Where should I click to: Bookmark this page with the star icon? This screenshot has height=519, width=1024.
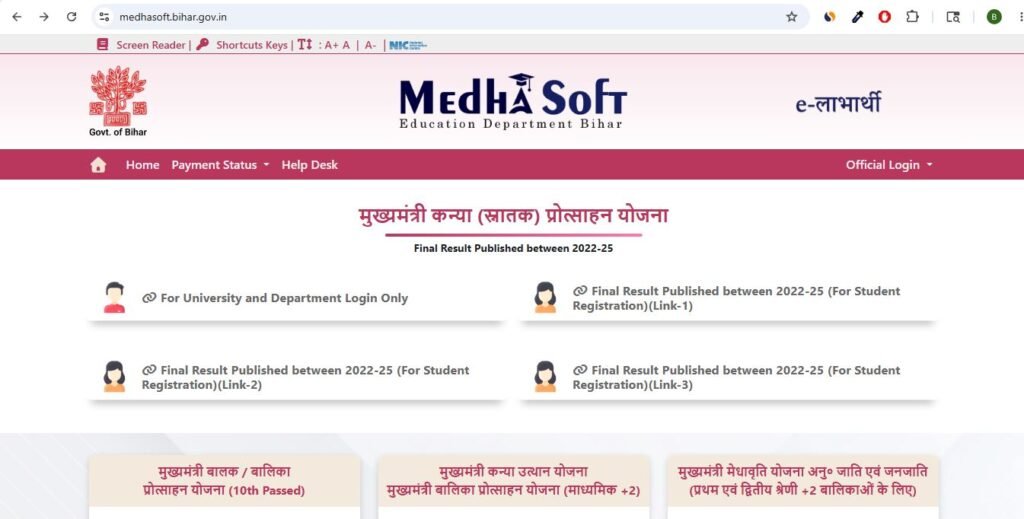point(792,17)
